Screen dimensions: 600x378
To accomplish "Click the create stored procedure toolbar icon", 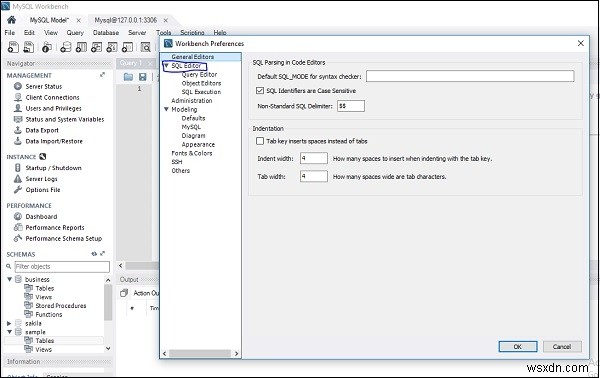I will (112, 47).
